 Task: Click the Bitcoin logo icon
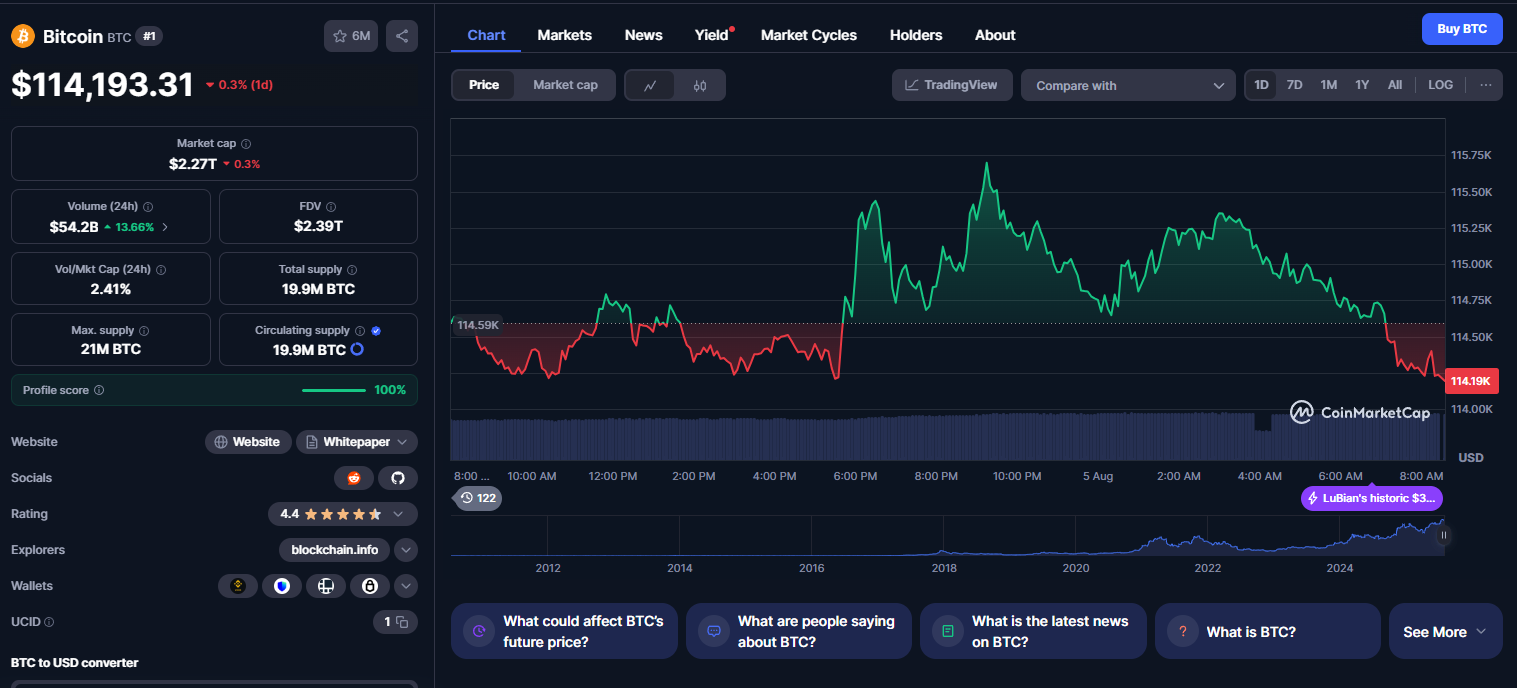click(x=22, y=36)
